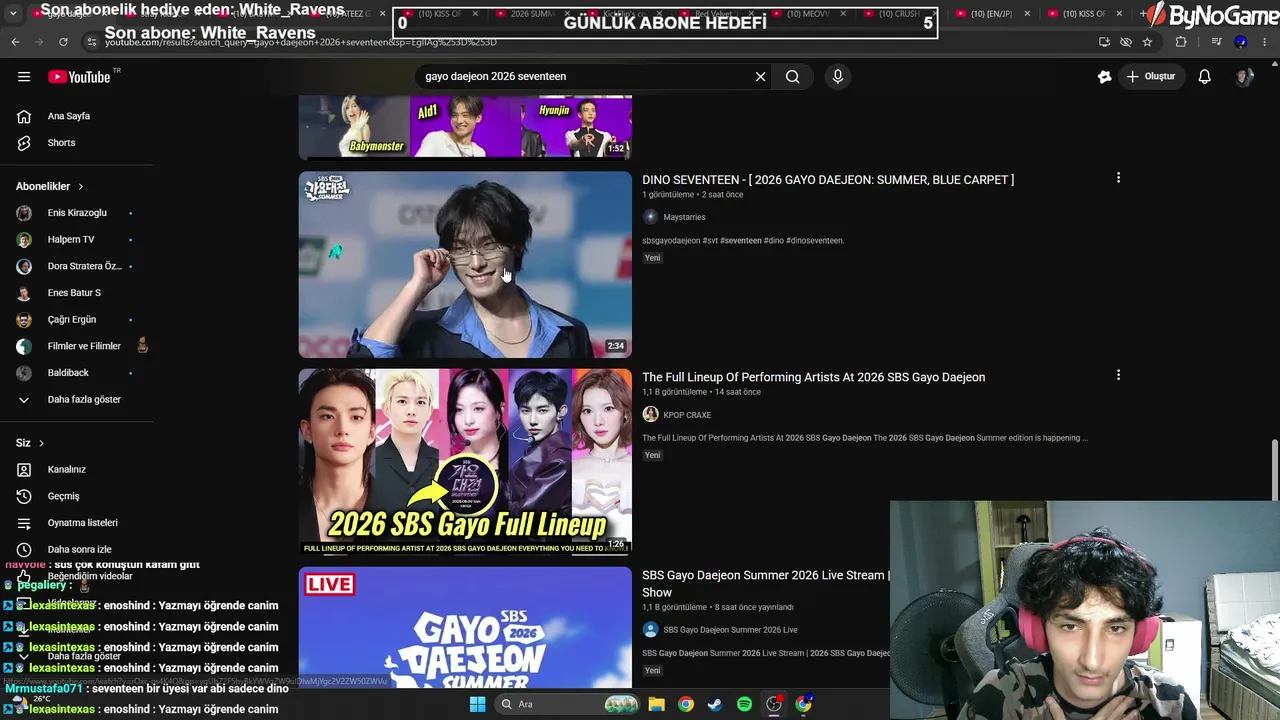The height and width of the screenshot is (720, 1280).
Task: Switch to the last (10) KISS OF tab
Action: click(1083, 14)
